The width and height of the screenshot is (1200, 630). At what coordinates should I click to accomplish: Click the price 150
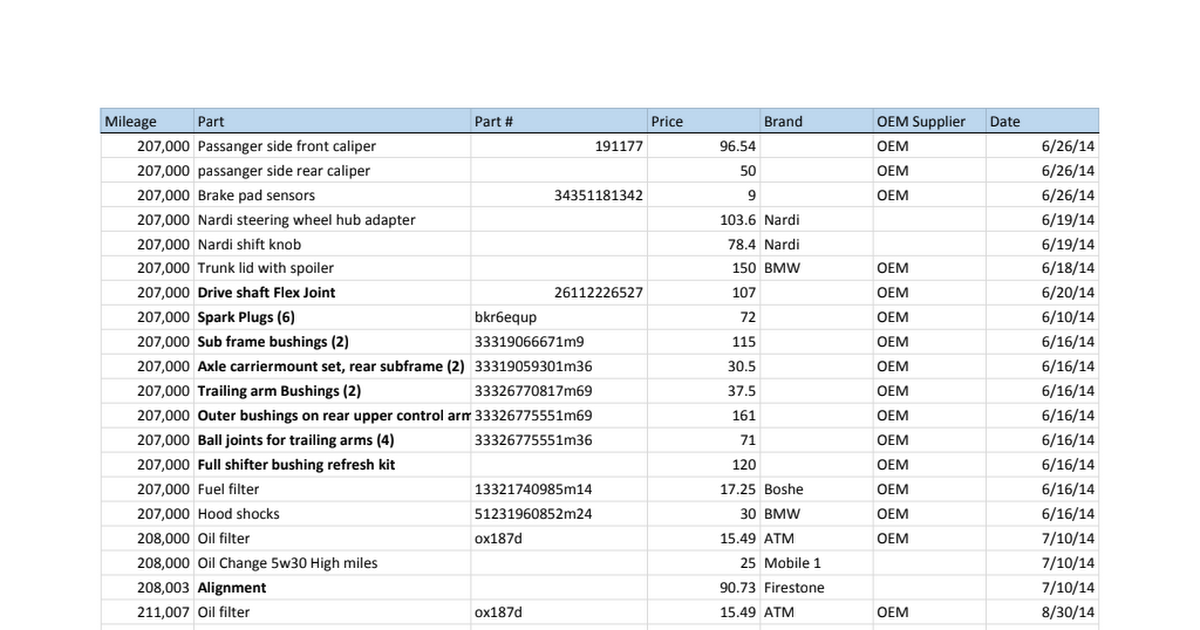pos(704,268)
